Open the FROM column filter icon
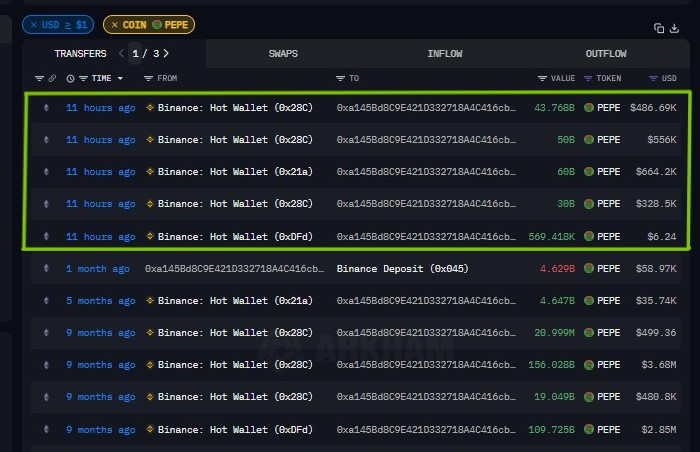The height and width of the screenshot is (452, 700). tap(148, 78)
